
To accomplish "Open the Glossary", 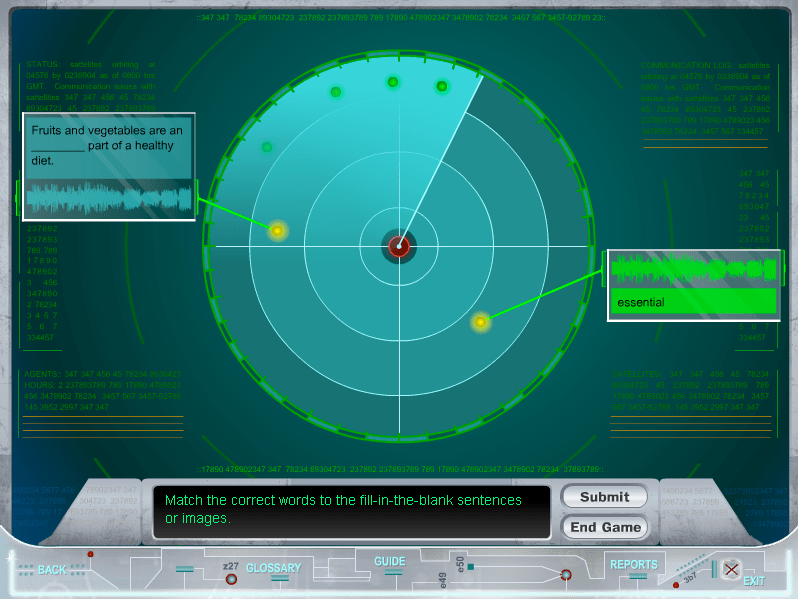I will (273, 568).
